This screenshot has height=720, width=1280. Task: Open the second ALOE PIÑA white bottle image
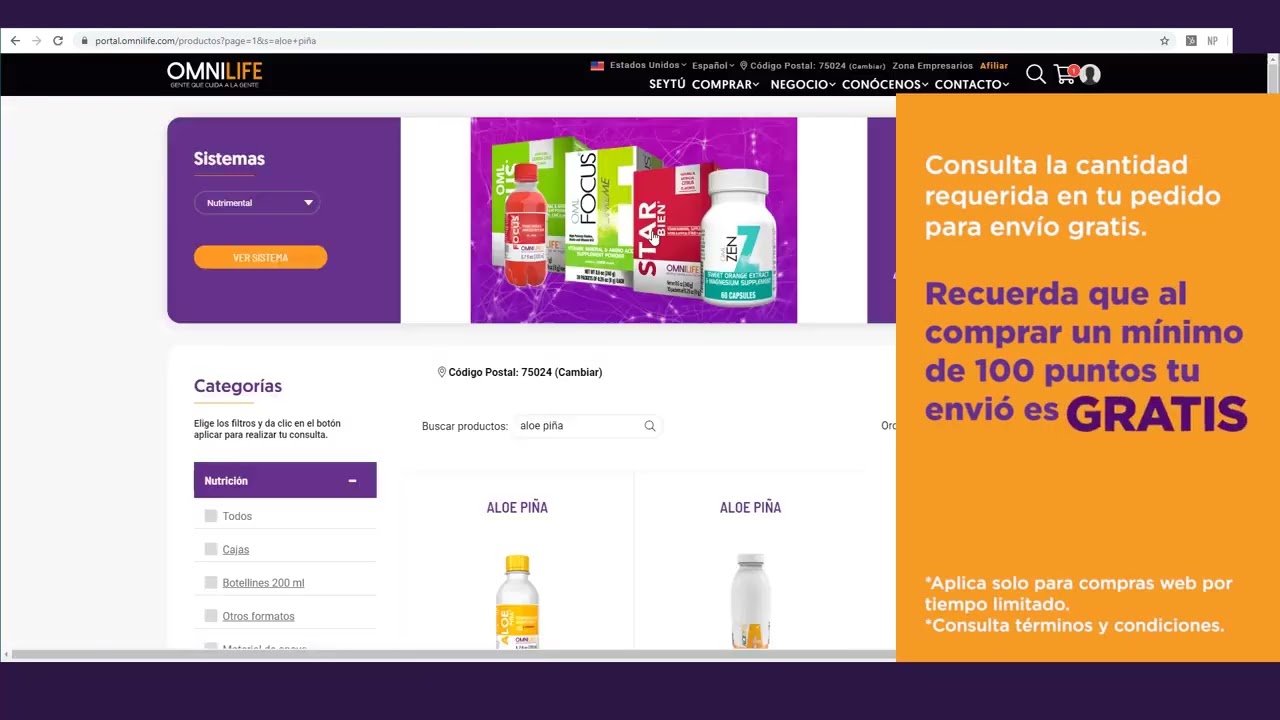point(750,601)
